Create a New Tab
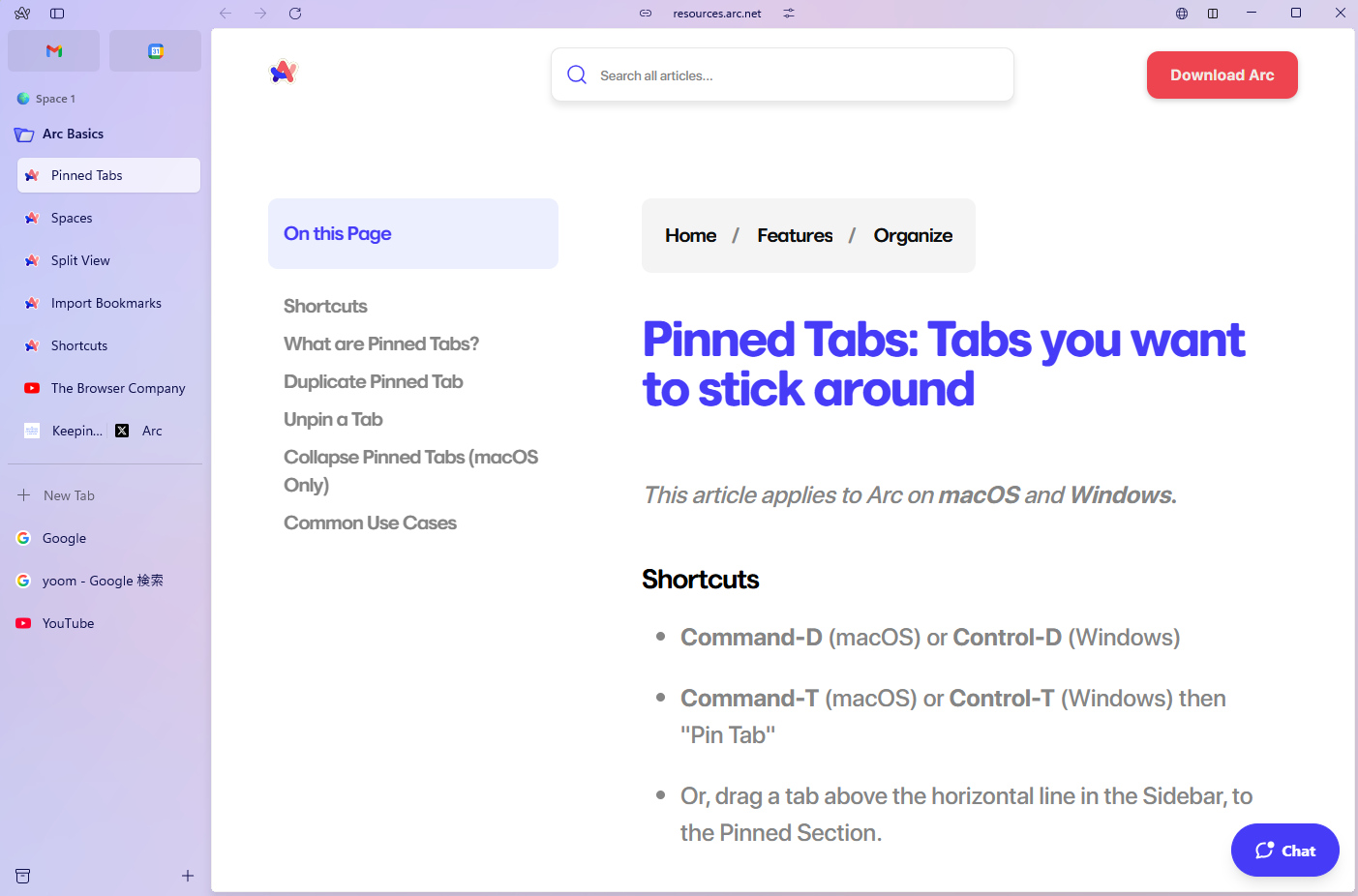 [x=106, y=495]
